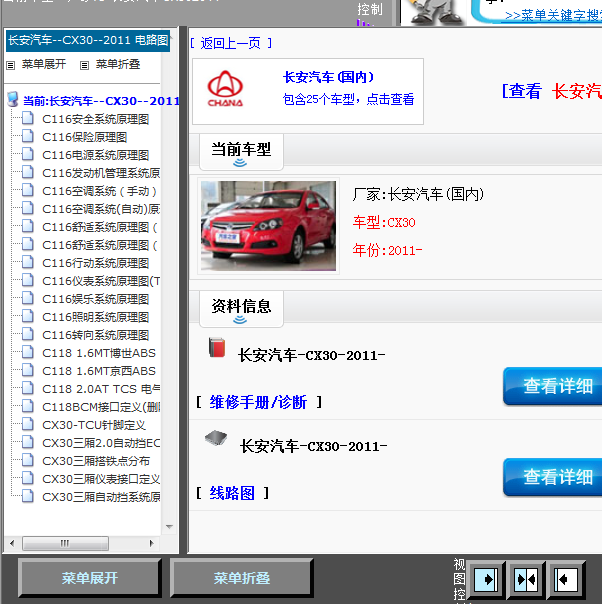Click the view control left-arrow icon
This screenshot has height=604, width=602.
click(566, 579)
